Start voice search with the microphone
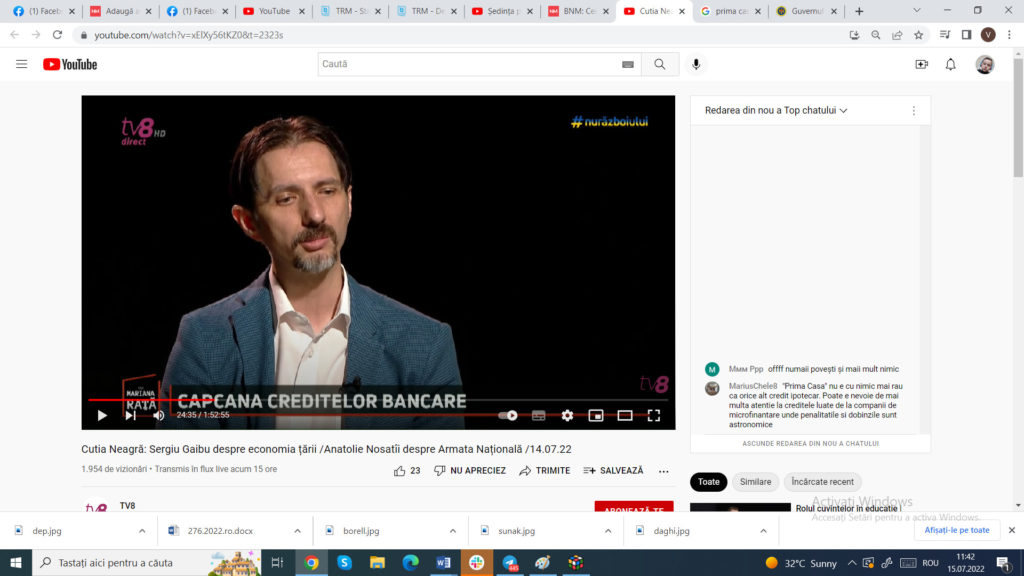Viewport: 1024px width, 576px height. point(696,64)
